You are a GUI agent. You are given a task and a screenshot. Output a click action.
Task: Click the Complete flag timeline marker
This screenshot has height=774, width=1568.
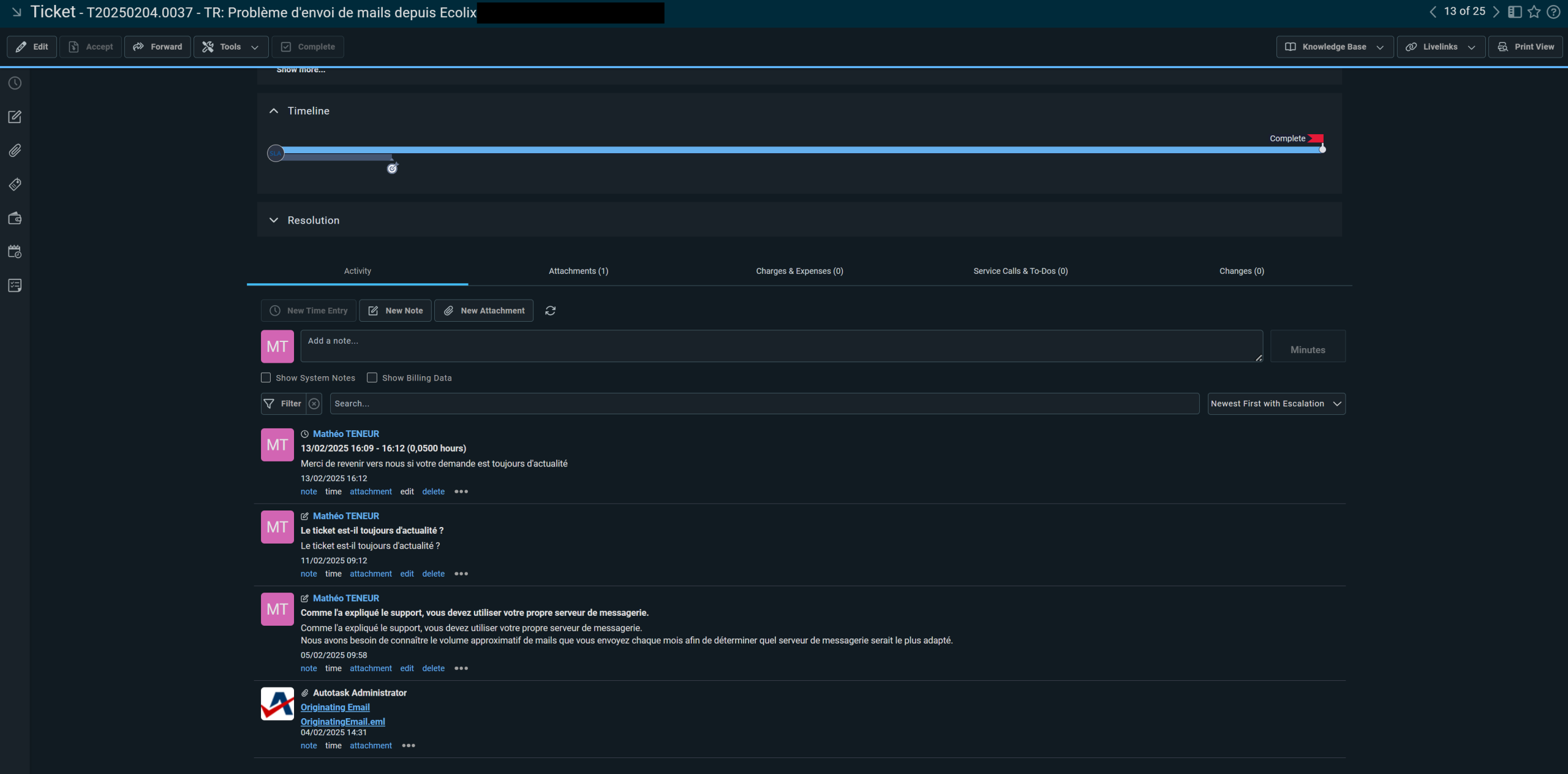[x=1315, y=139]
